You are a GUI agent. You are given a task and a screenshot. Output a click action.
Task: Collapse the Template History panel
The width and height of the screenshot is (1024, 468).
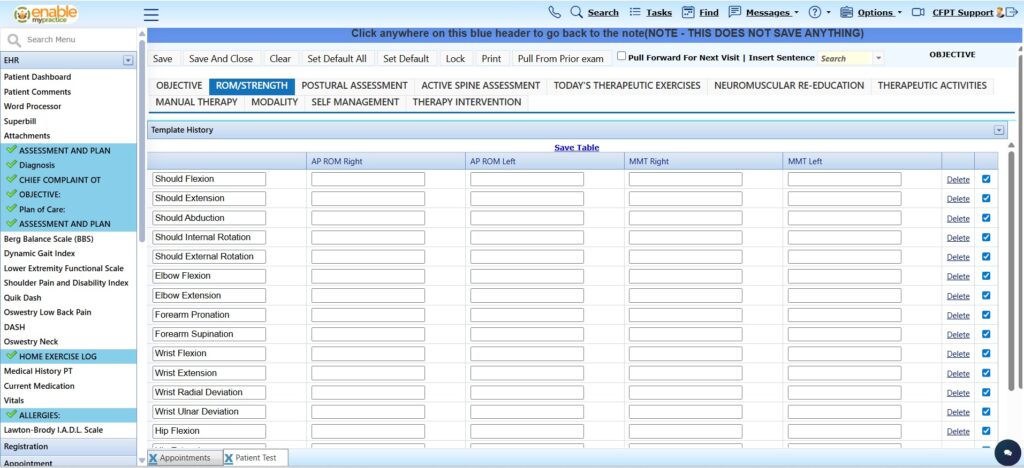click(998, 130)
